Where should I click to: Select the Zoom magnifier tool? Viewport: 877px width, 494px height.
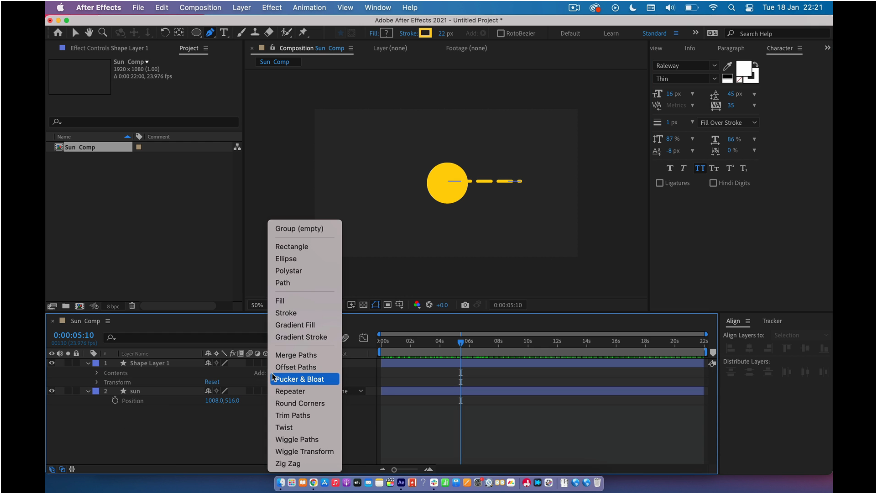(102, 33)
